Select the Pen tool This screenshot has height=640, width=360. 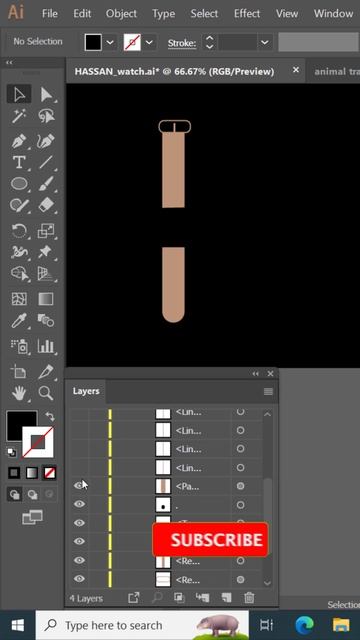19,141
